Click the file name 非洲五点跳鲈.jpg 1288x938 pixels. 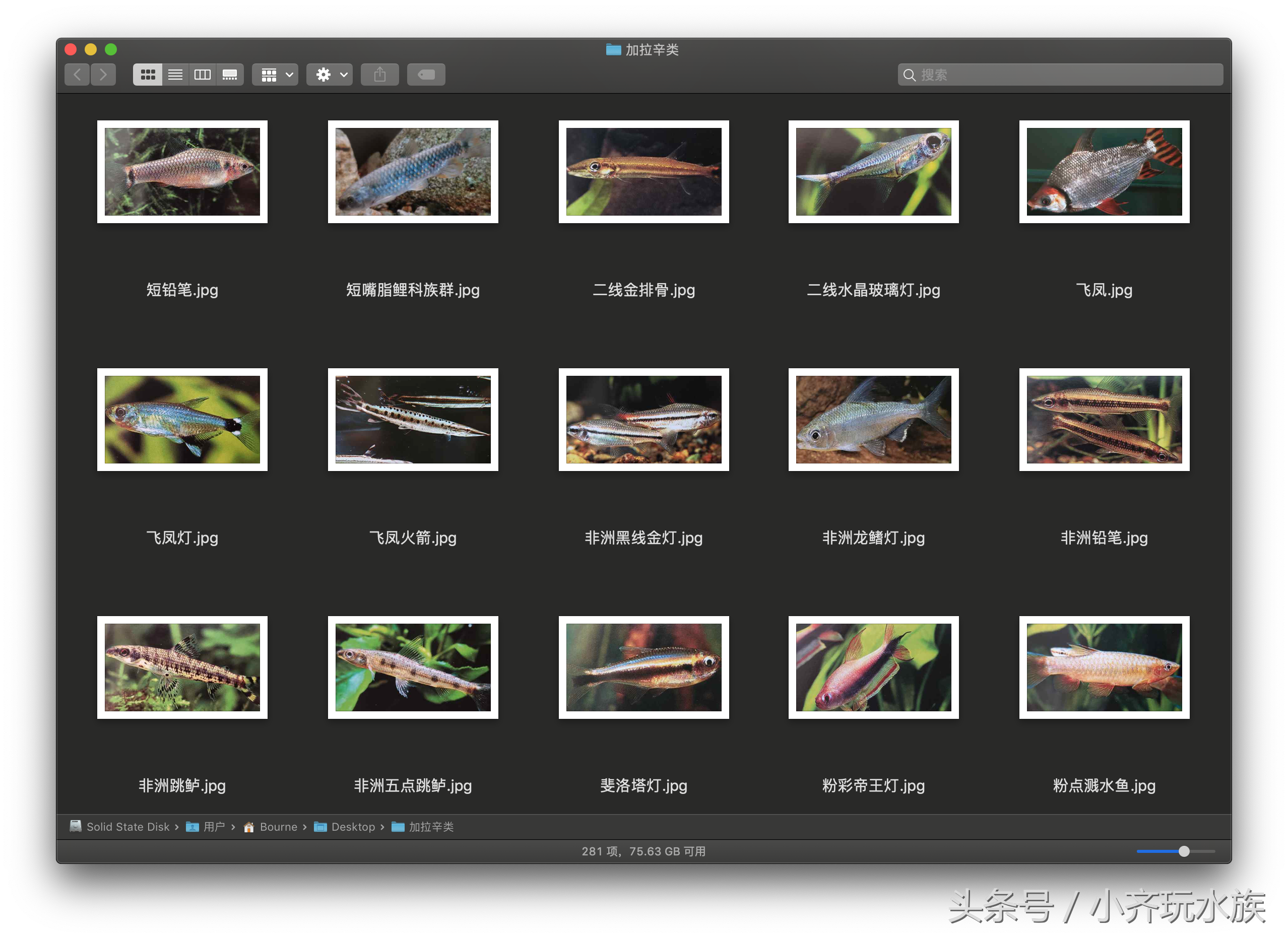click(413, 786)
